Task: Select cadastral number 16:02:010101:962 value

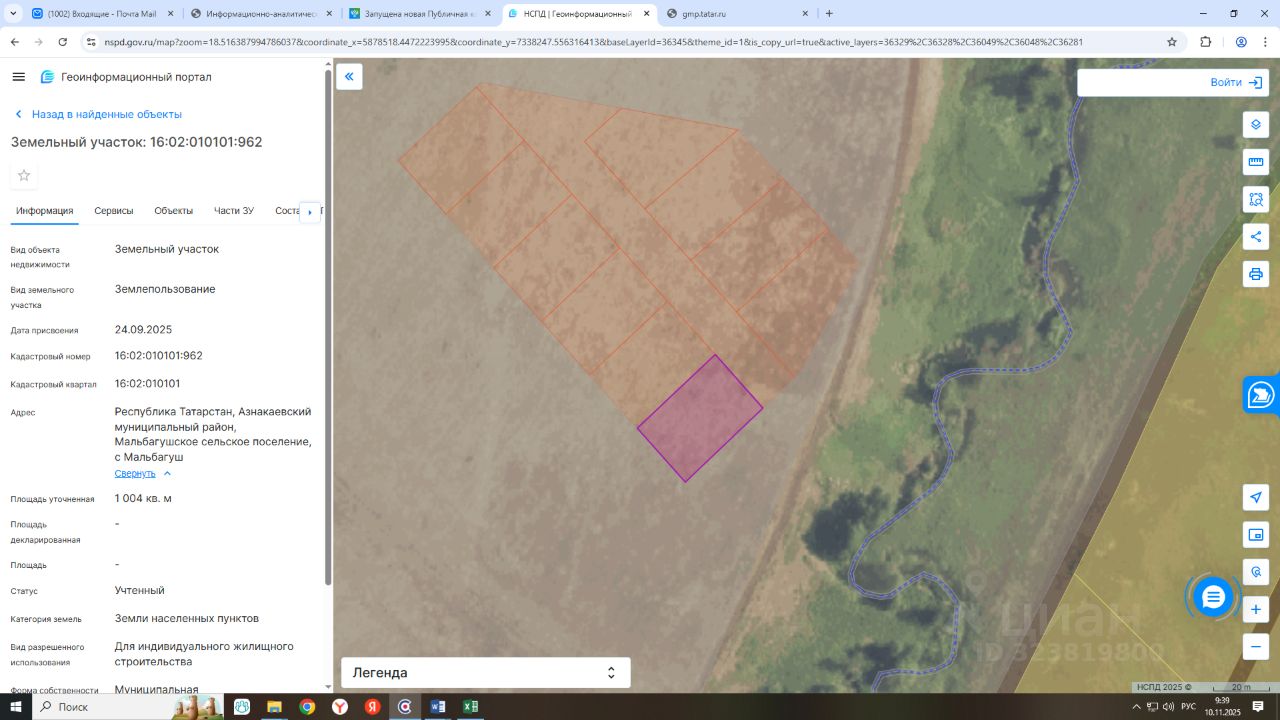Action: pos(159,356)
